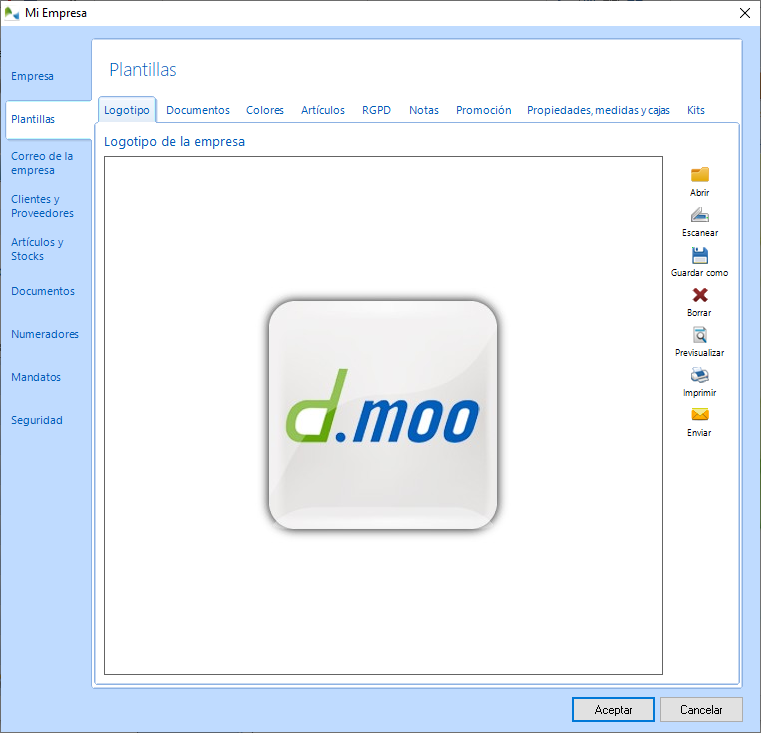The image size is (761, 733).
Task: Select Documentos in the left sidebar
Action: click(43, 291)
